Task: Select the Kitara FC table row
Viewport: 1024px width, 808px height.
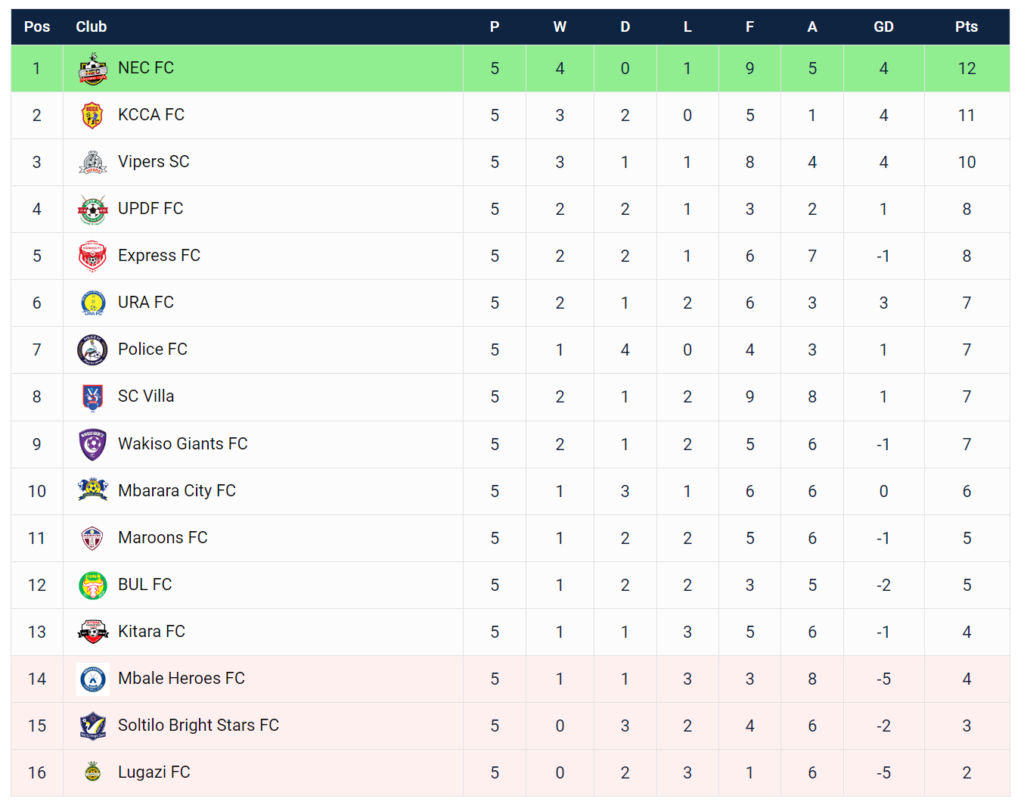Action: point(510,632)
